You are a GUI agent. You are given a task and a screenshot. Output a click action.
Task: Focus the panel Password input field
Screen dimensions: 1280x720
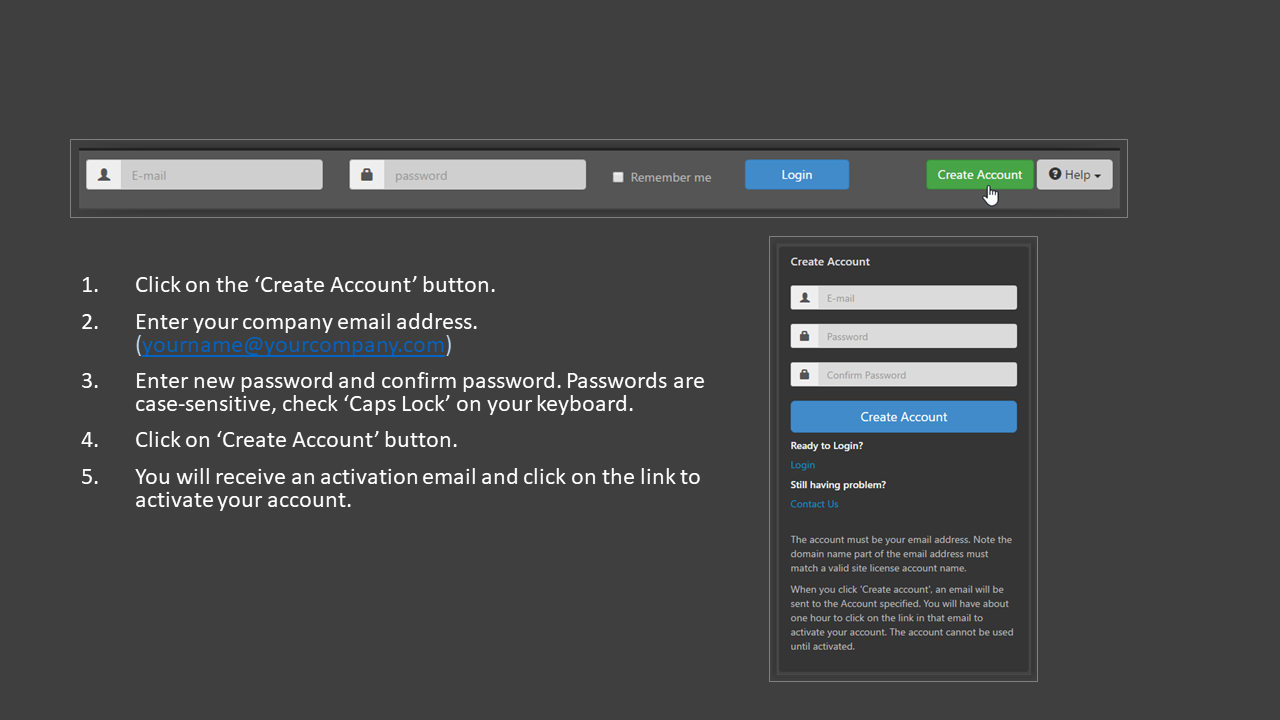coord(917,336)
